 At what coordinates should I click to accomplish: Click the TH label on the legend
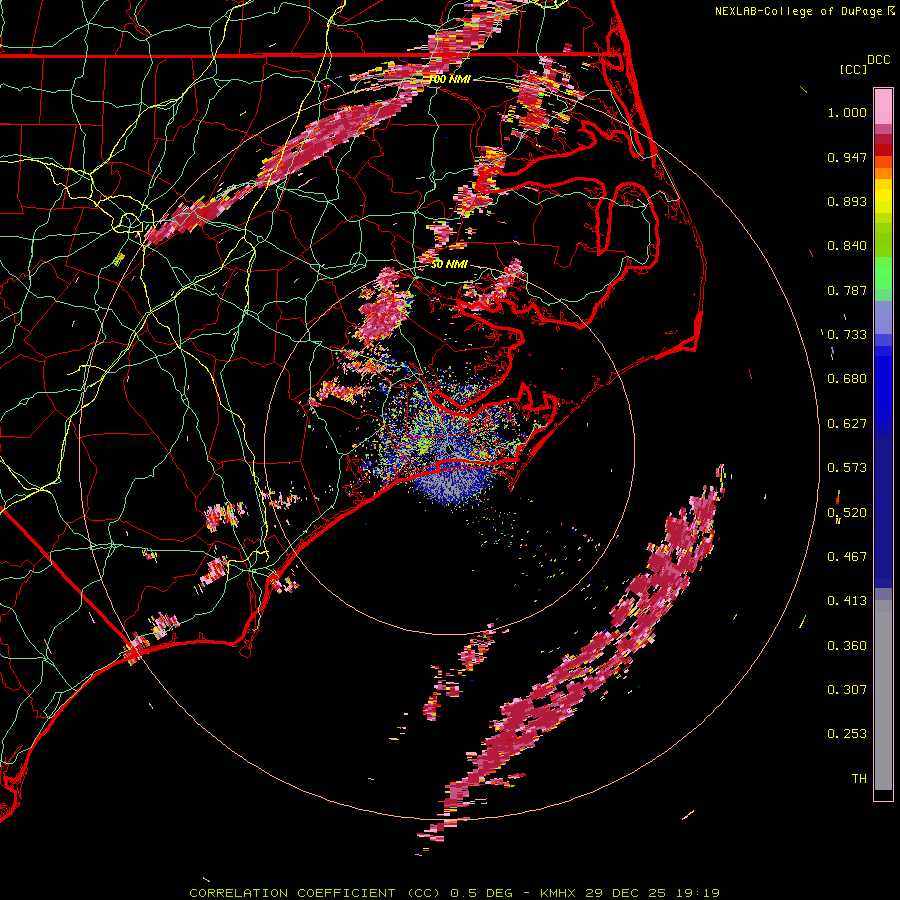(859, 779)
